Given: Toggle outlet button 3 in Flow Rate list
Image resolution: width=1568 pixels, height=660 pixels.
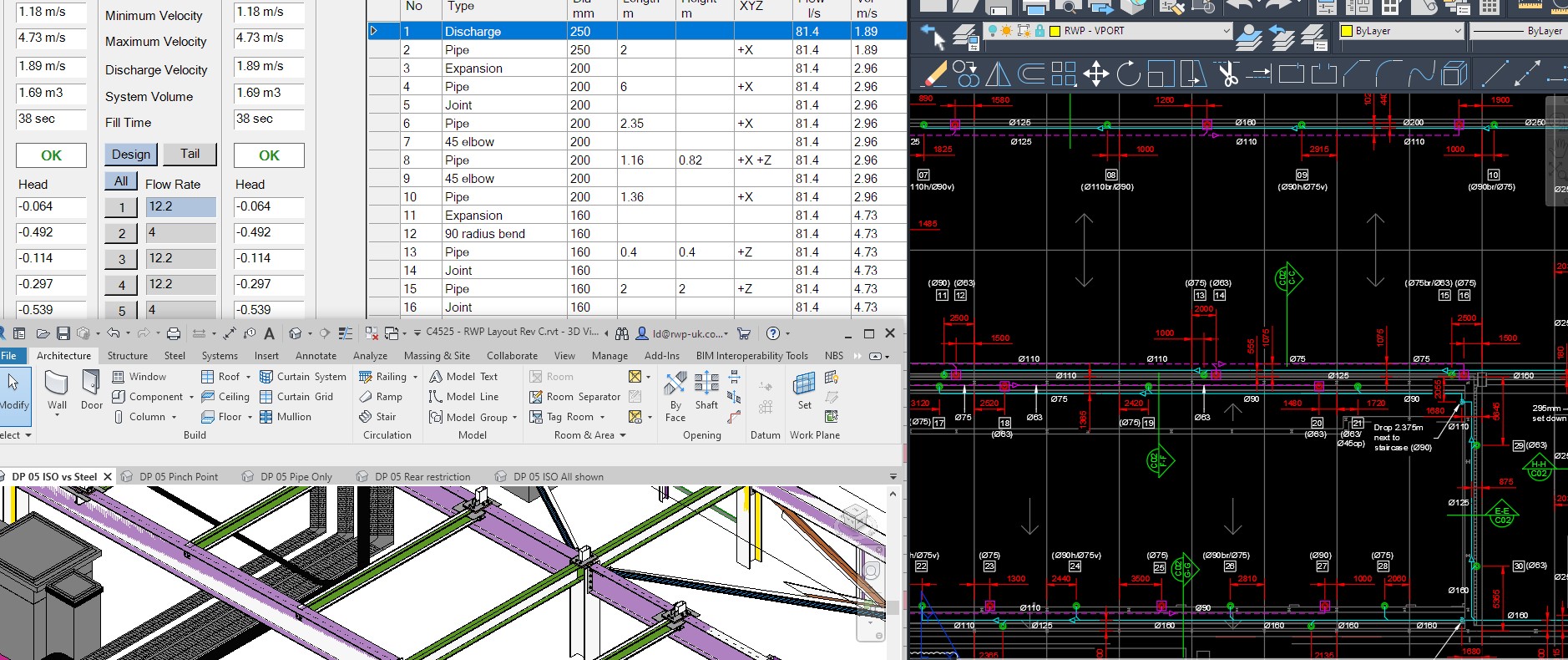Looking at the screenshot, I should 122,259.
